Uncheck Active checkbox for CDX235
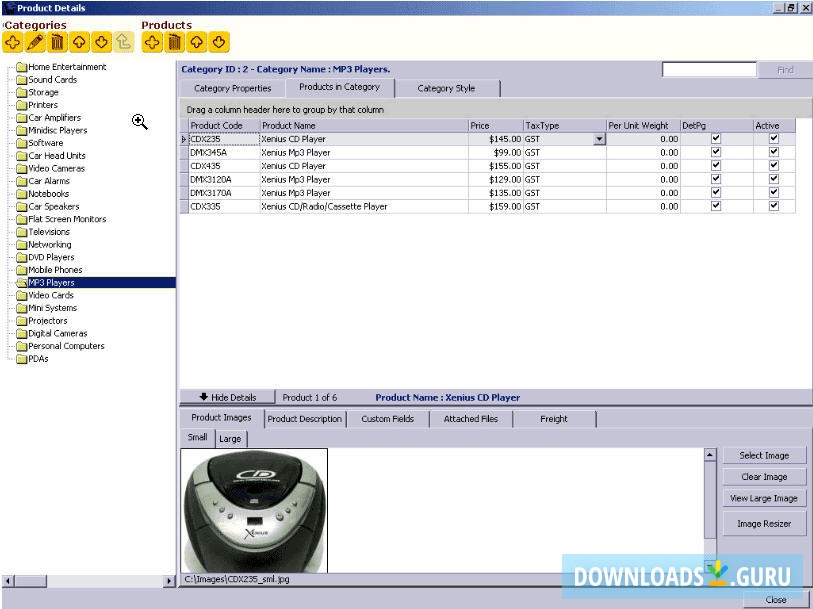The image size is (813, 609). 773,139
